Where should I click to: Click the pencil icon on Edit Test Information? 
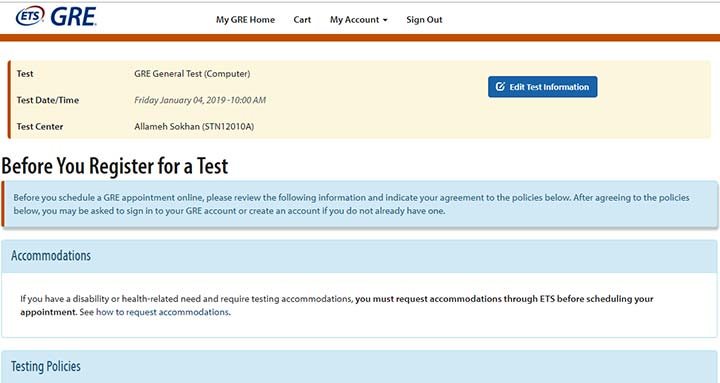tap(501, 87)
